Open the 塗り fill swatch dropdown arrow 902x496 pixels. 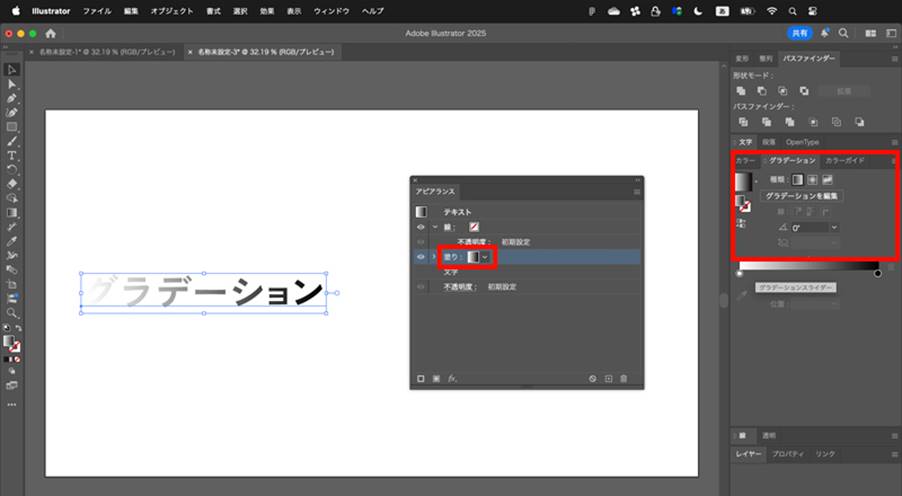[x=486, y=257]
